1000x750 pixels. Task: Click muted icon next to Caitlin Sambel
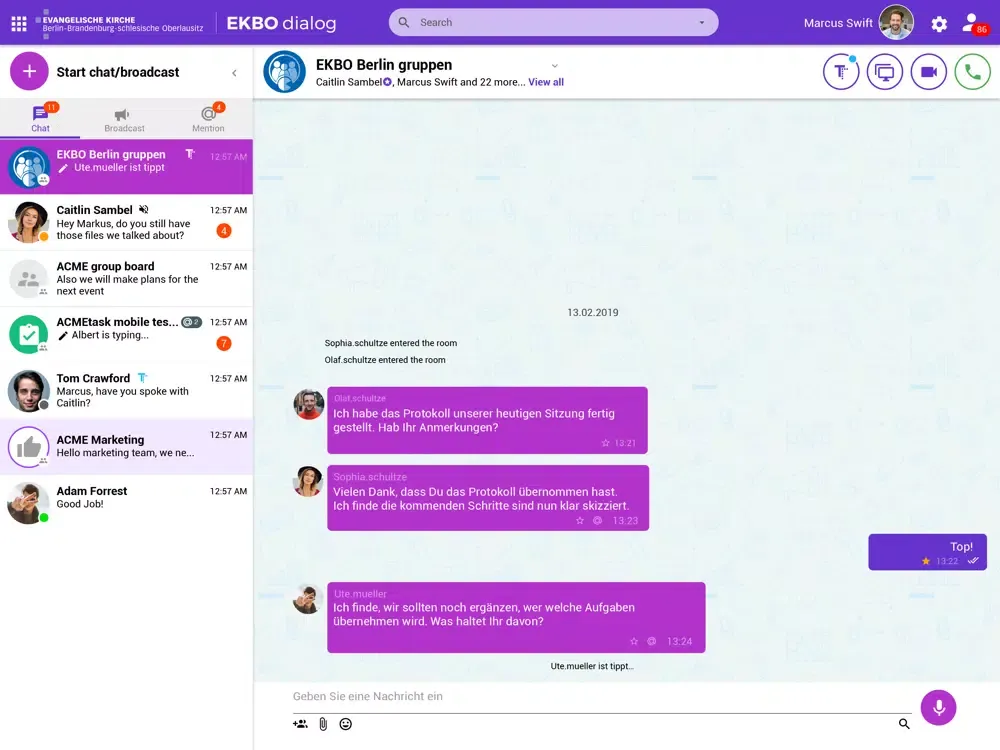tap(143, 209)
